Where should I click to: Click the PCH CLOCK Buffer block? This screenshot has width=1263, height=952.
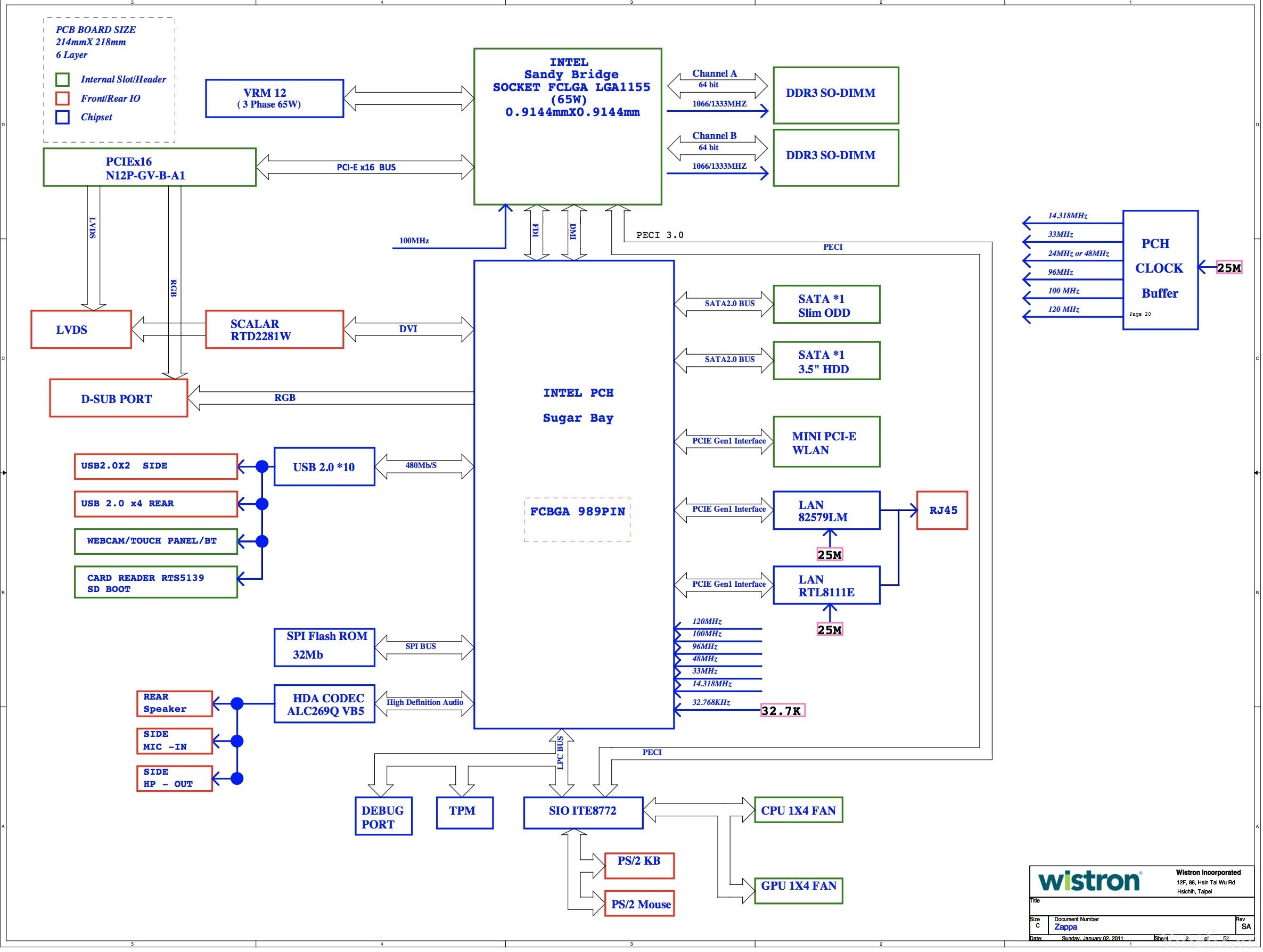[1161, 270]
